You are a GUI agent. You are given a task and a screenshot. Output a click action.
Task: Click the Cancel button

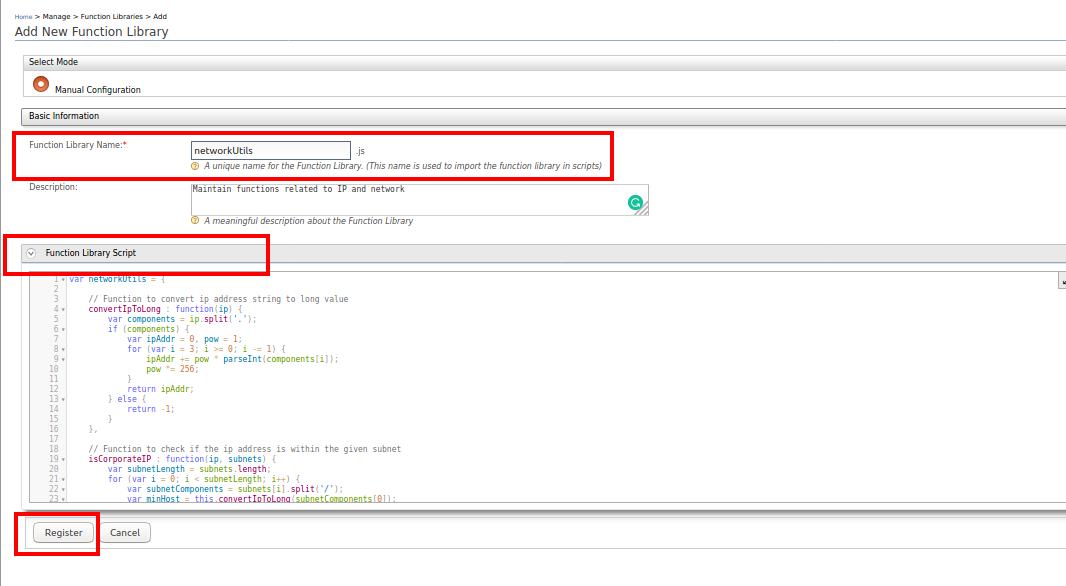[125, 533]
